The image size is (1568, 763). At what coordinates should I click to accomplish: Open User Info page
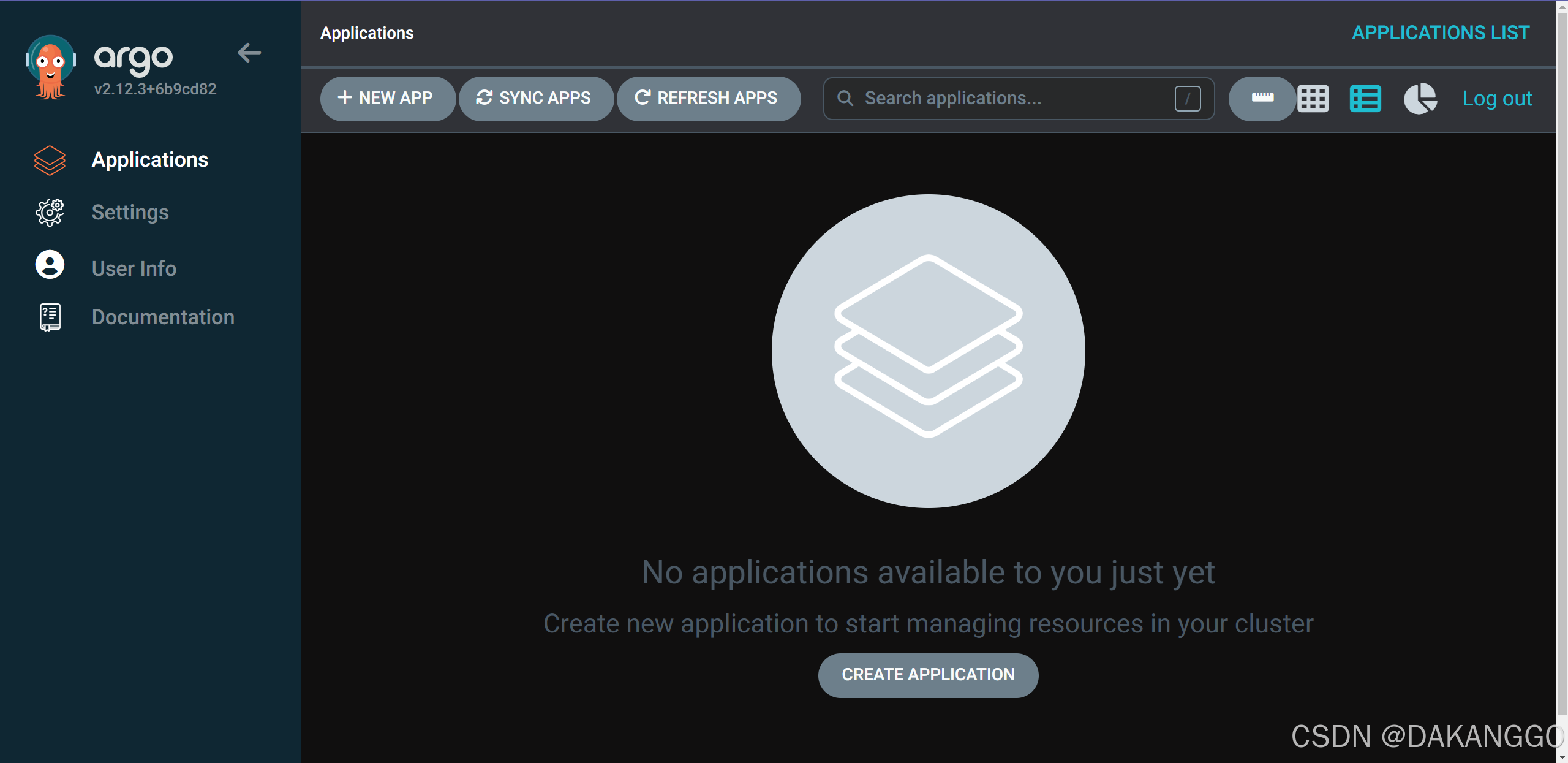pos(134,268)
